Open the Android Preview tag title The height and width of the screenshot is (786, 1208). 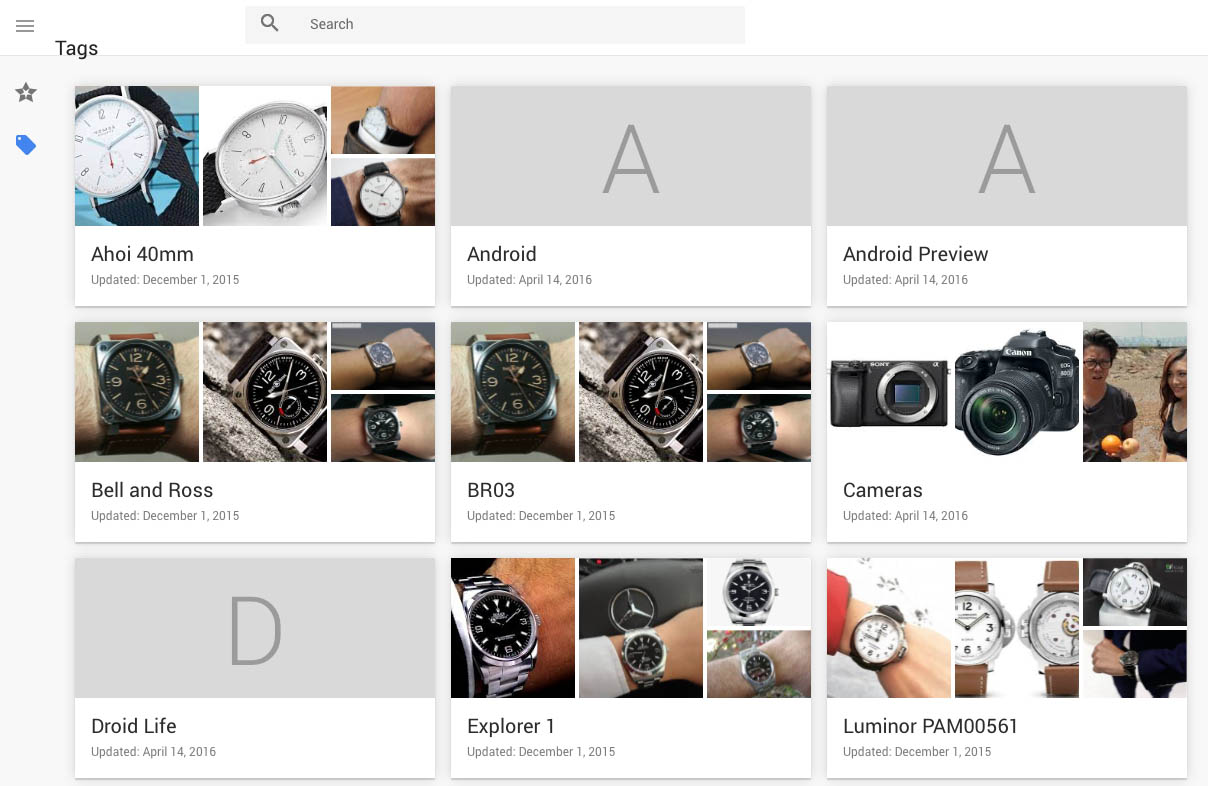click(x=915, y=254)
